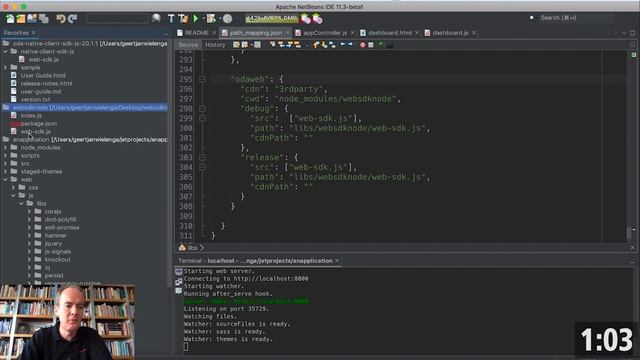Click the Open Project toolbar icon
This screenshot has height=360, width=640.
tap(32, 18)
